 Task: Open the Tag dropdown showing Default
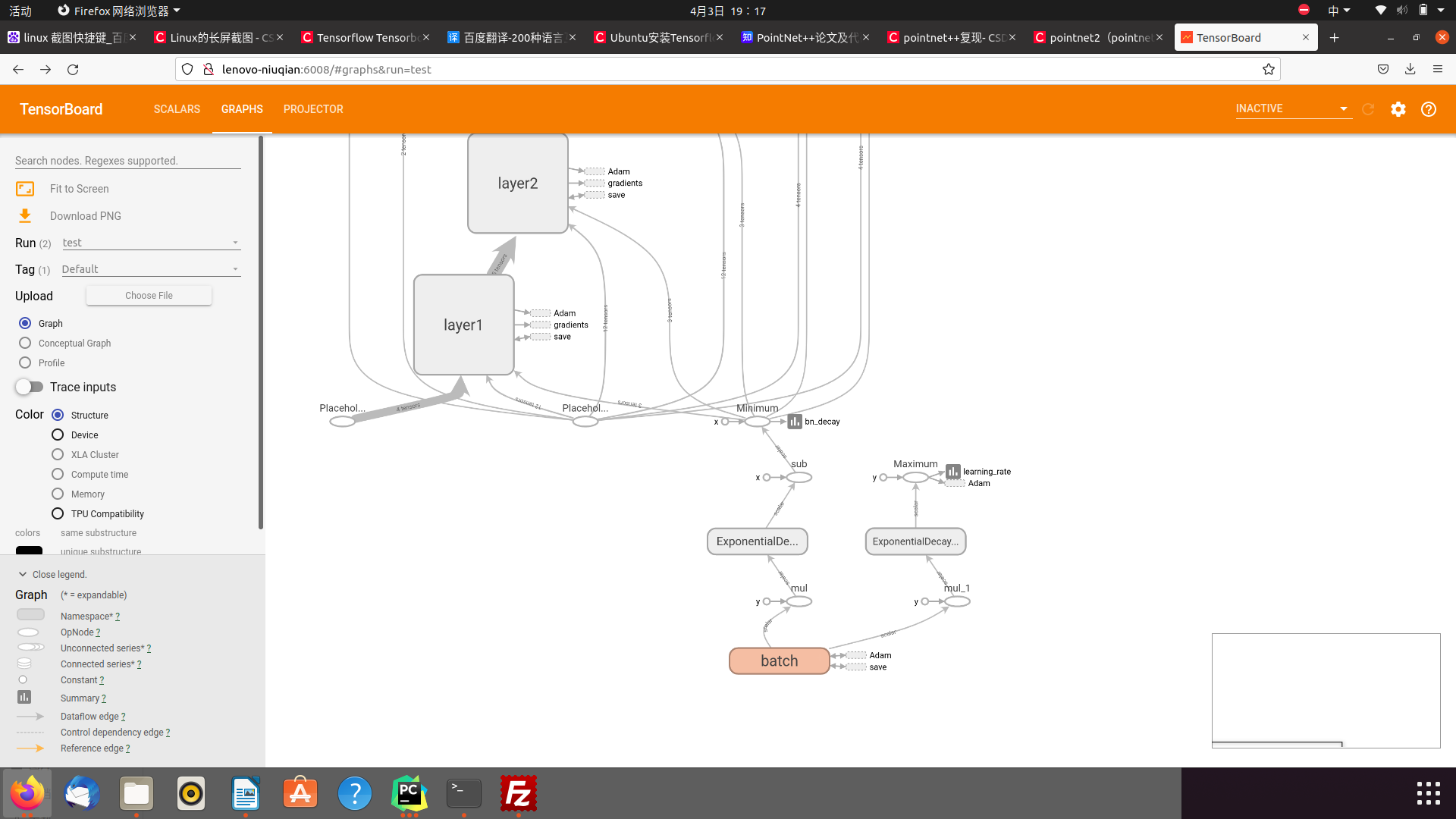tap(151, 269)
